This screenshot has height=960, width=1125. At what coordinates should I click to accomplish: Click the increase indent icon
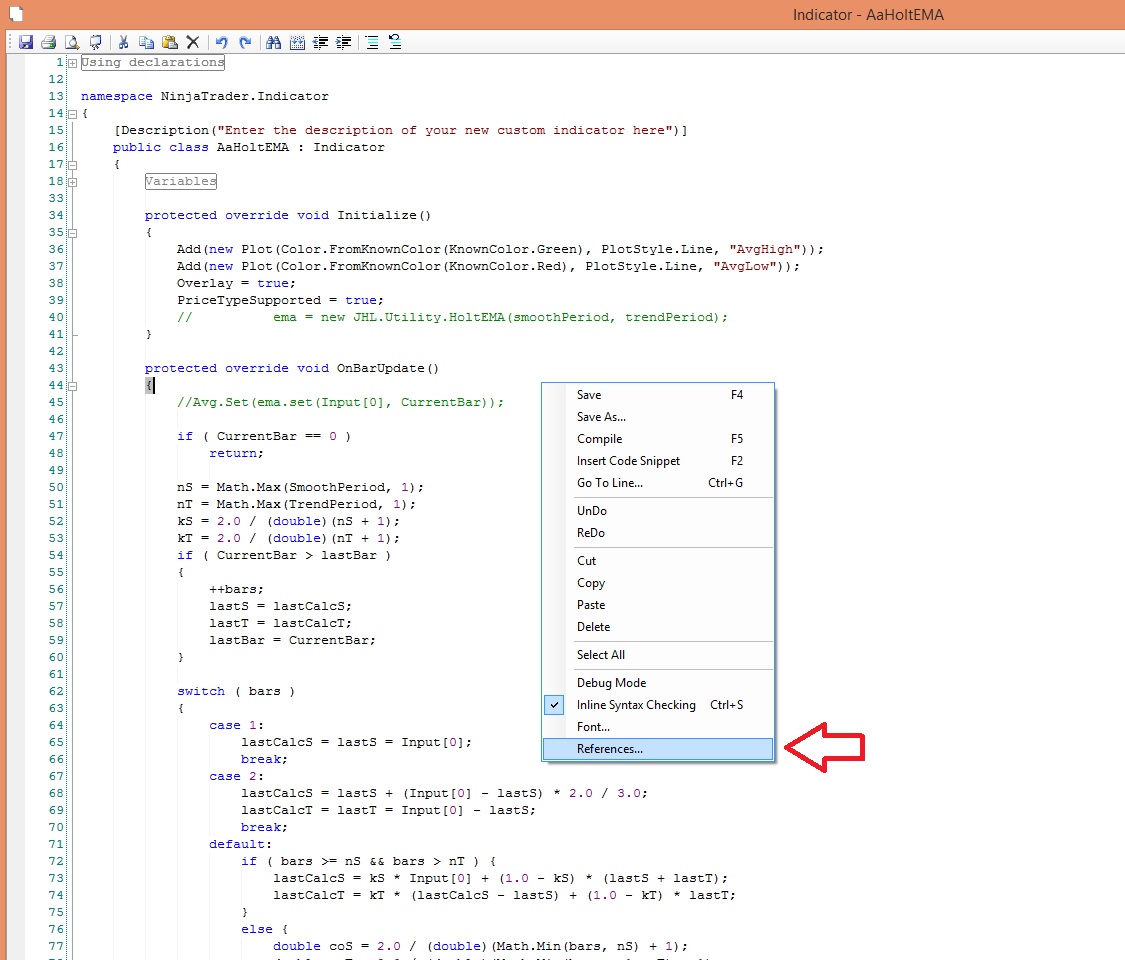click(x=344, y=42)
